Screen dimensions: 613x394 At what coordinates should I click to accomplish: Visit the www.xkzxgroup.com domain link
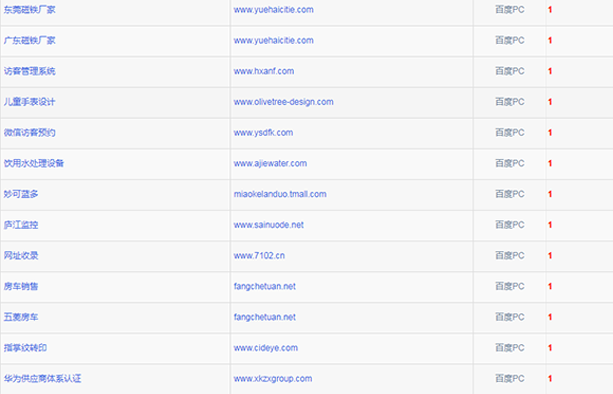[x=273, y=379]
